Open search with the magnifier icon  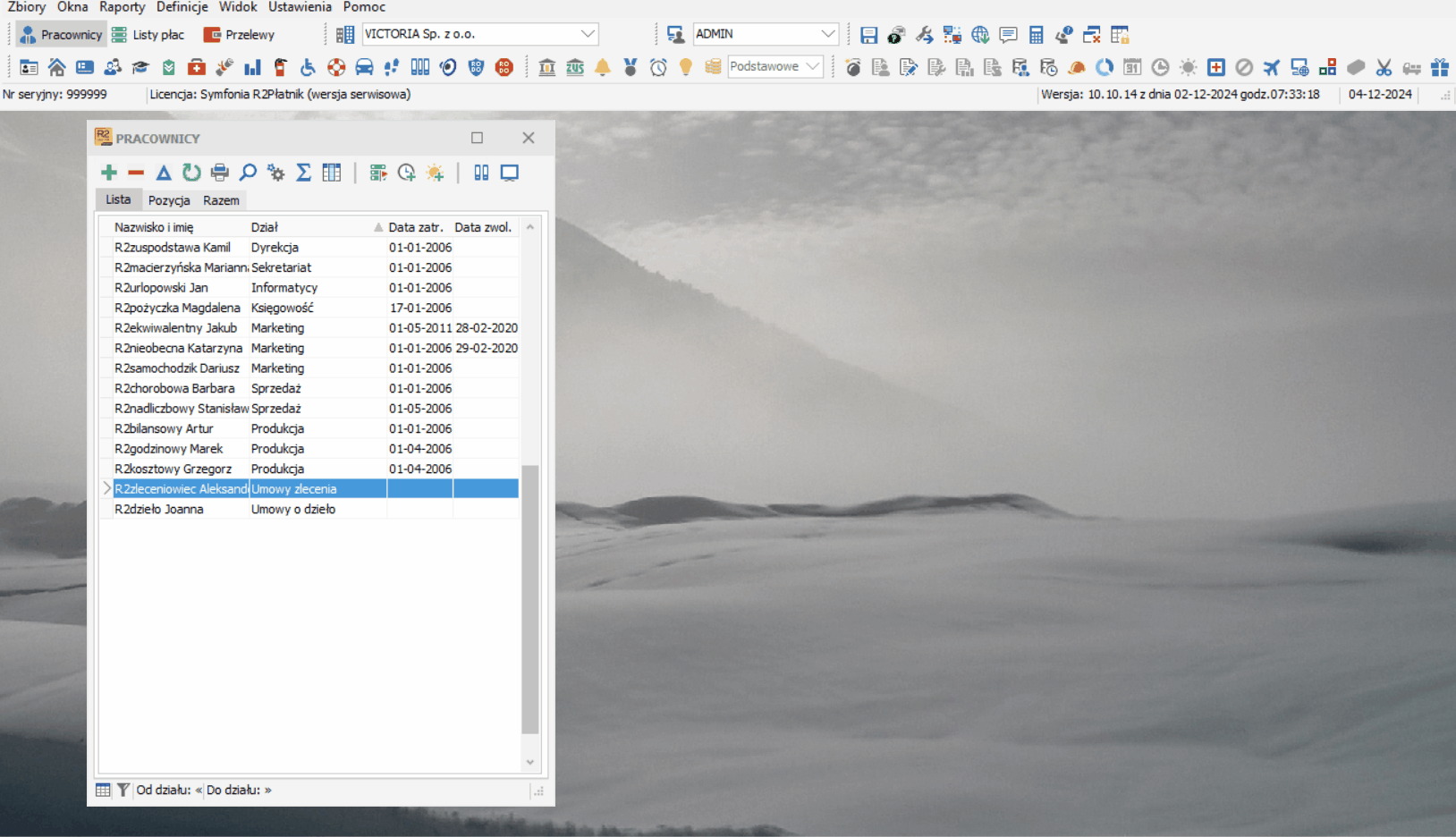click(x=248, y=173)
